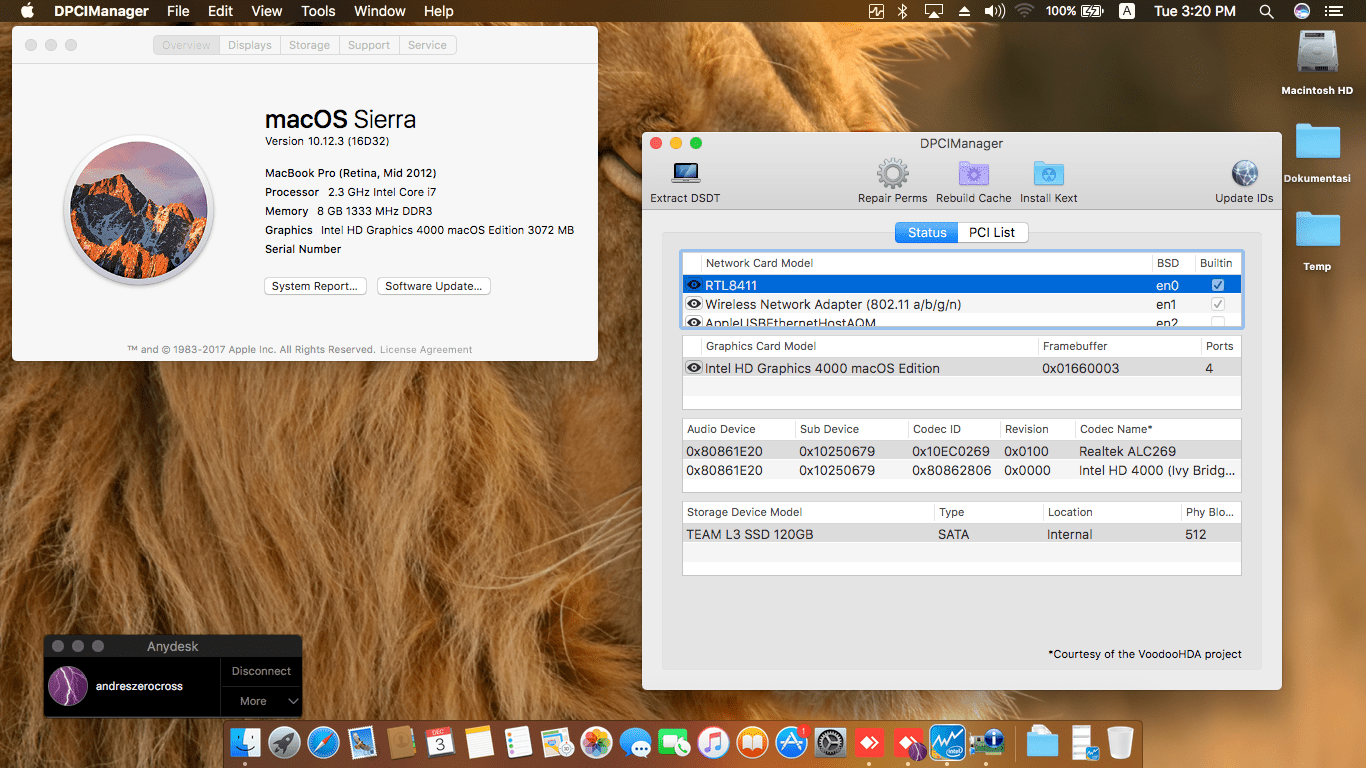Select the Temp desktop folder
This screenshot has width=1366, height=768.
pos(1317,229)
